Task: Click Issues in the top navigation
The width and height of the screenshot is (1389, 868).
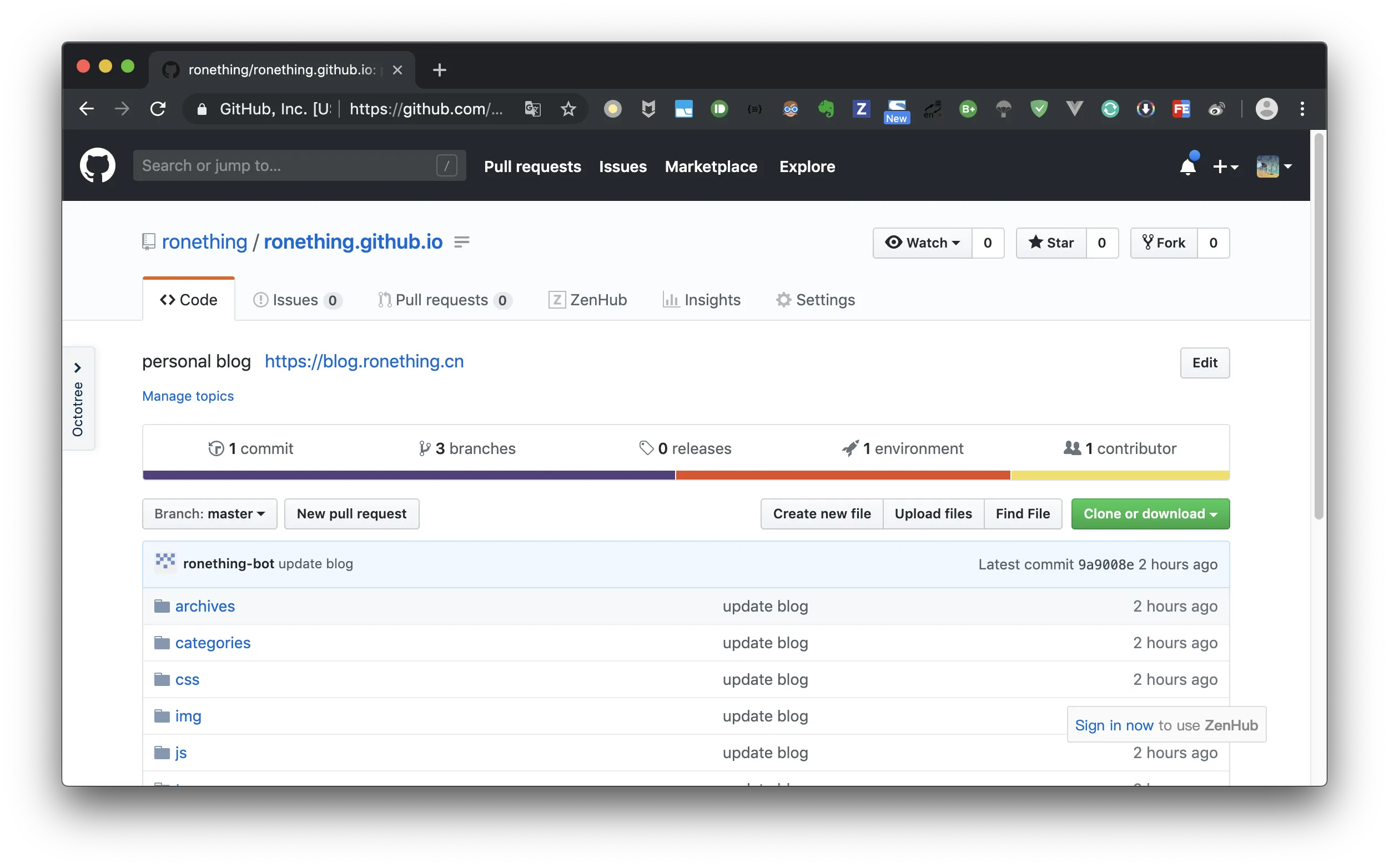Action: [x=622, y=166]
